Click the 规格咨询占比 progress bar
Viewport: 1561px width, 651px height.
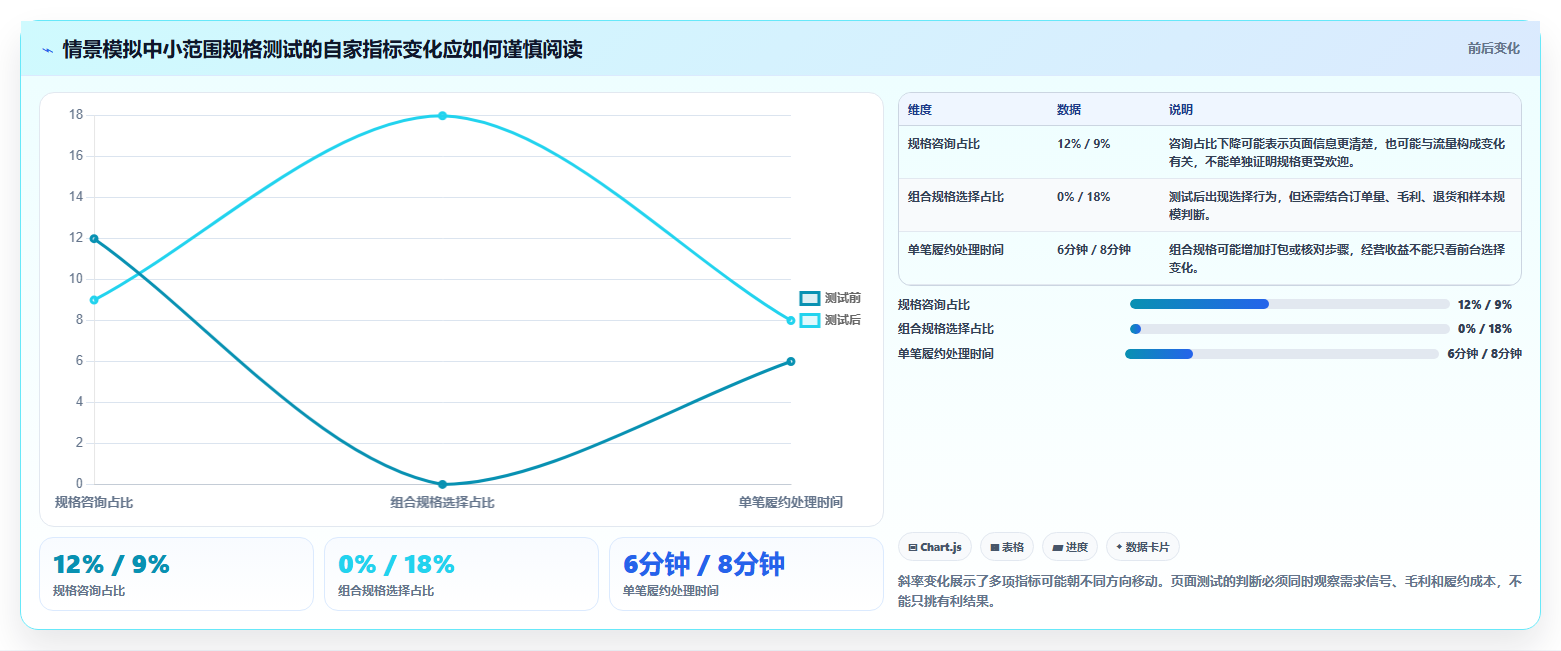pyautogui.click(x=1289, y=304)
